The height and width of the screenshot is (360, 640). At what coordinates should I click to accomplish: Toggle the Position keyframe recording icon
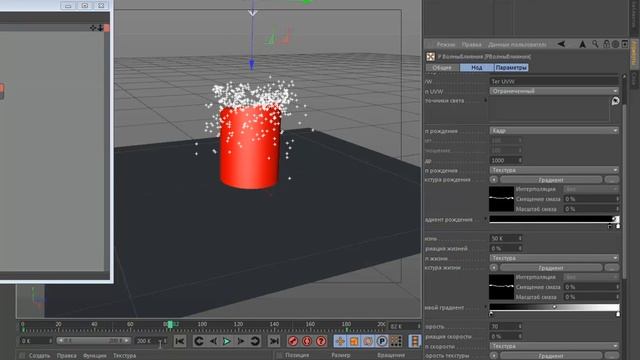pyautogui.click(x=340, y=341)
